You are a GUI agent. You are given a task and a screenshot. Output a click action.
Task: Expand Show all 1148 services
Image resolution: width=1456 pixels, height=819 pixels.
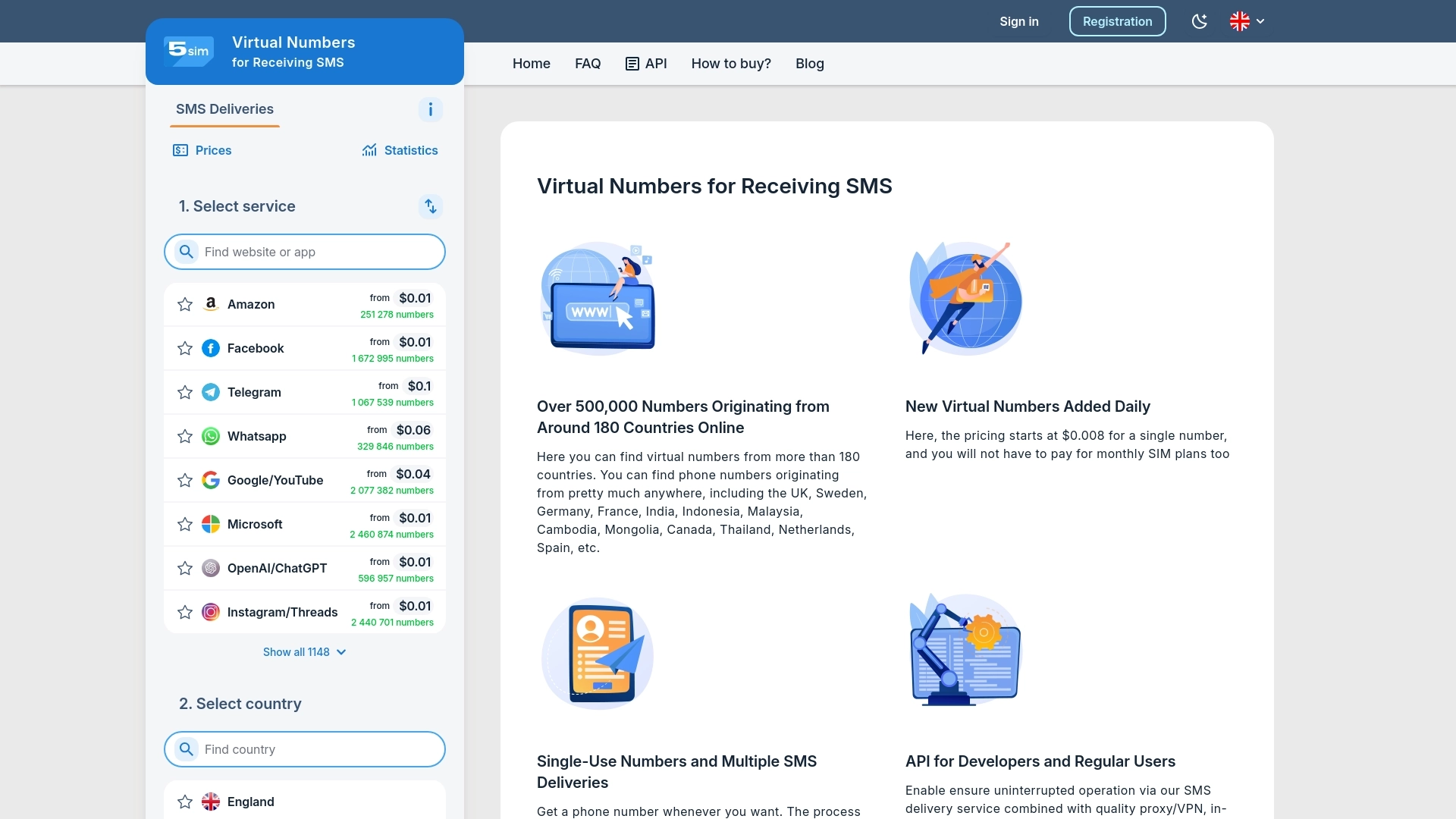click(305, 652)
